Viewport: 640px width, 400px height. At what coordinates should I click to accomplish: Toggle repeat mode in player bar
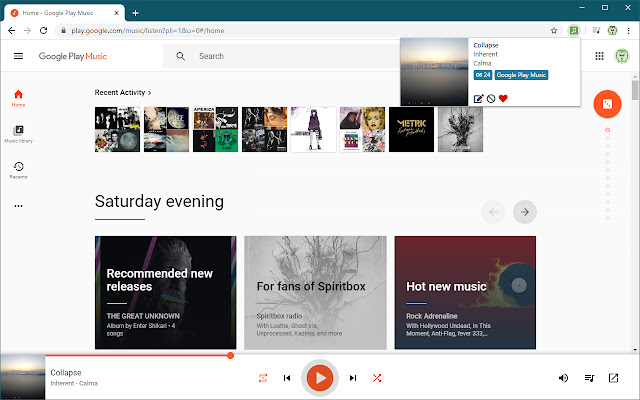(263, 378)
